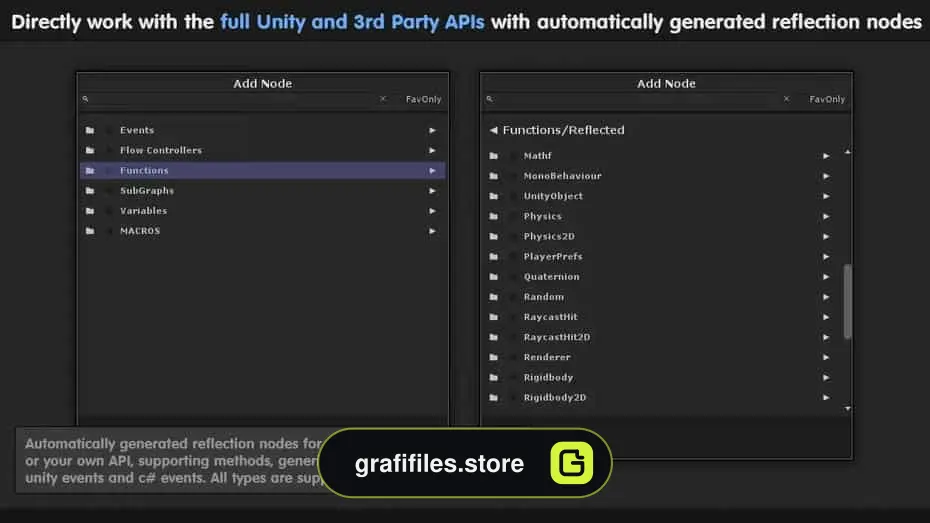The image size is (930, 523).
Task: Click folder icon beside SubGraphs
Action: pos(90,191)
